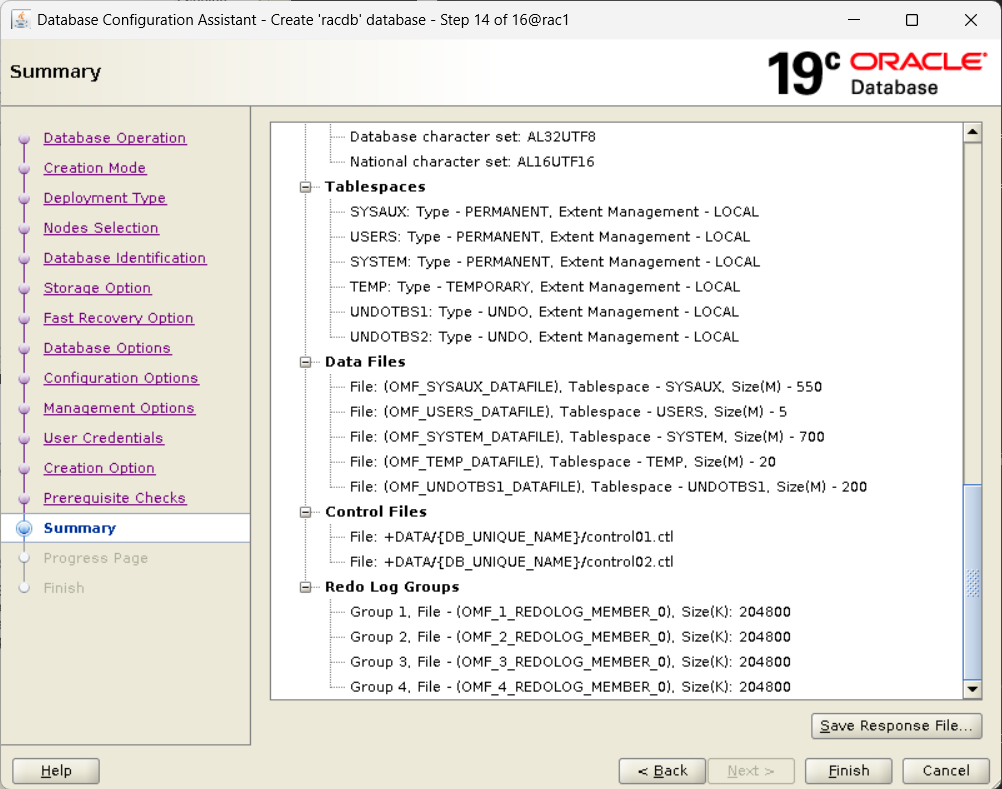This screenshot has height=789, width=1002.
Task: Select Redo Log Group 3 row
Action: [x=570, y=662]
